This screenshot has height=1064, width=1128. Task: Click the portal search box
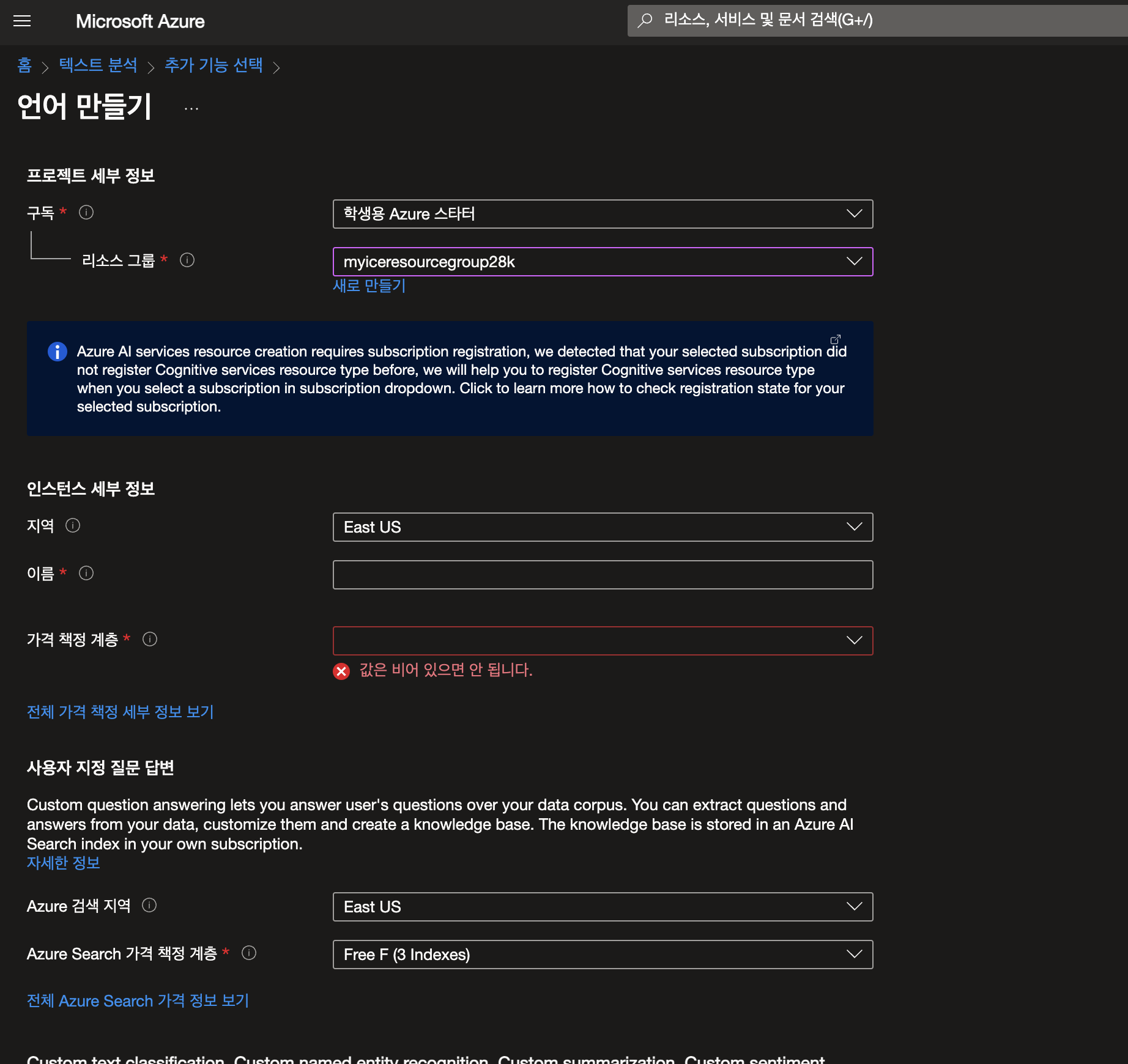pos(877,20)
